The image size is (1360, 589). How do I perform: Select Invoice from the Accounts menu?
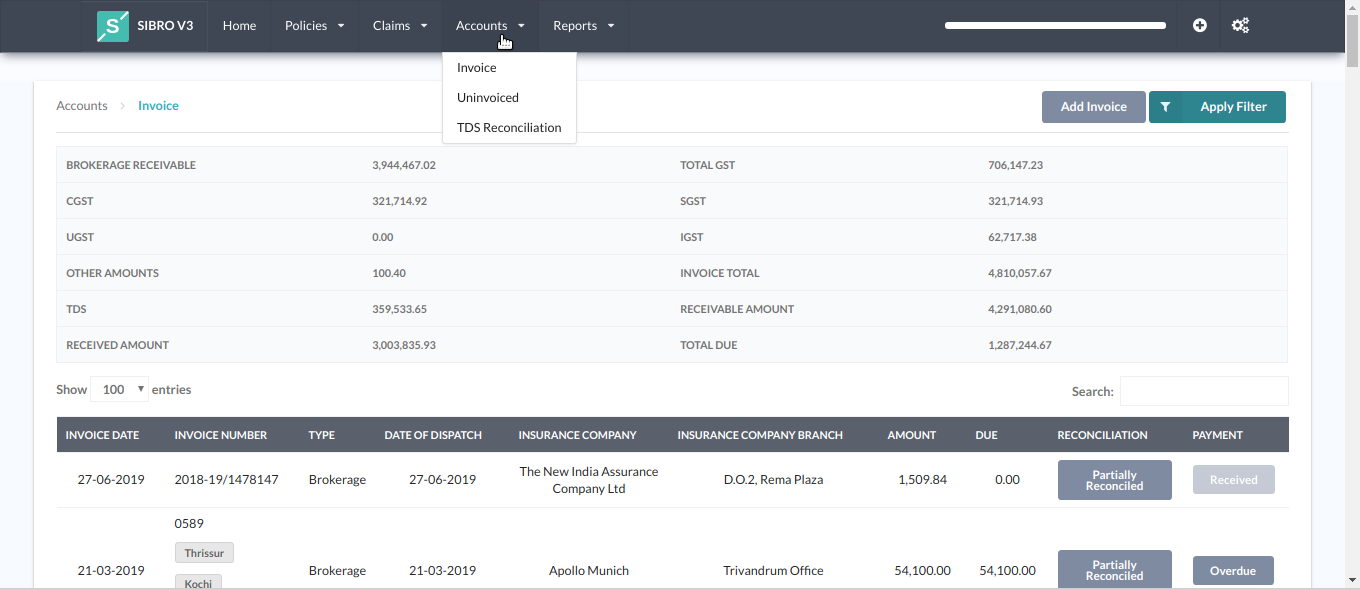click(476, 67)
